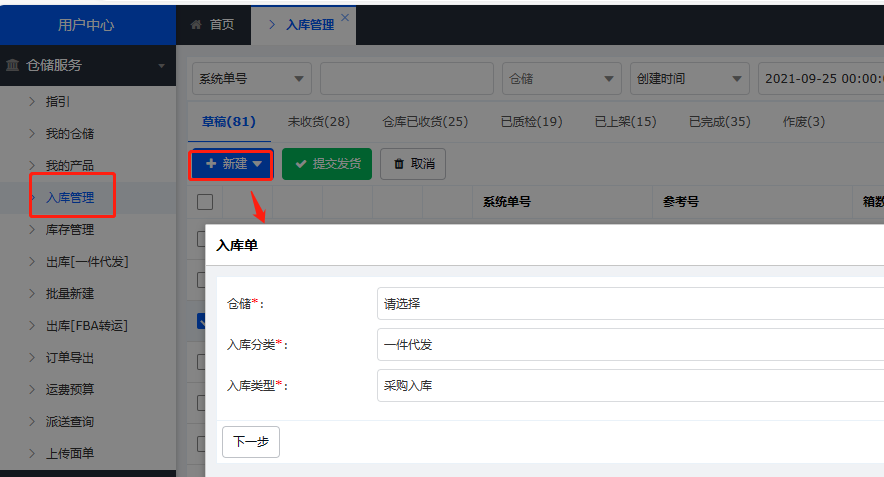This screenshot has width=884, height=477.
Task: Click the home icon beside 首页
Action: click(x=196, y=25)
